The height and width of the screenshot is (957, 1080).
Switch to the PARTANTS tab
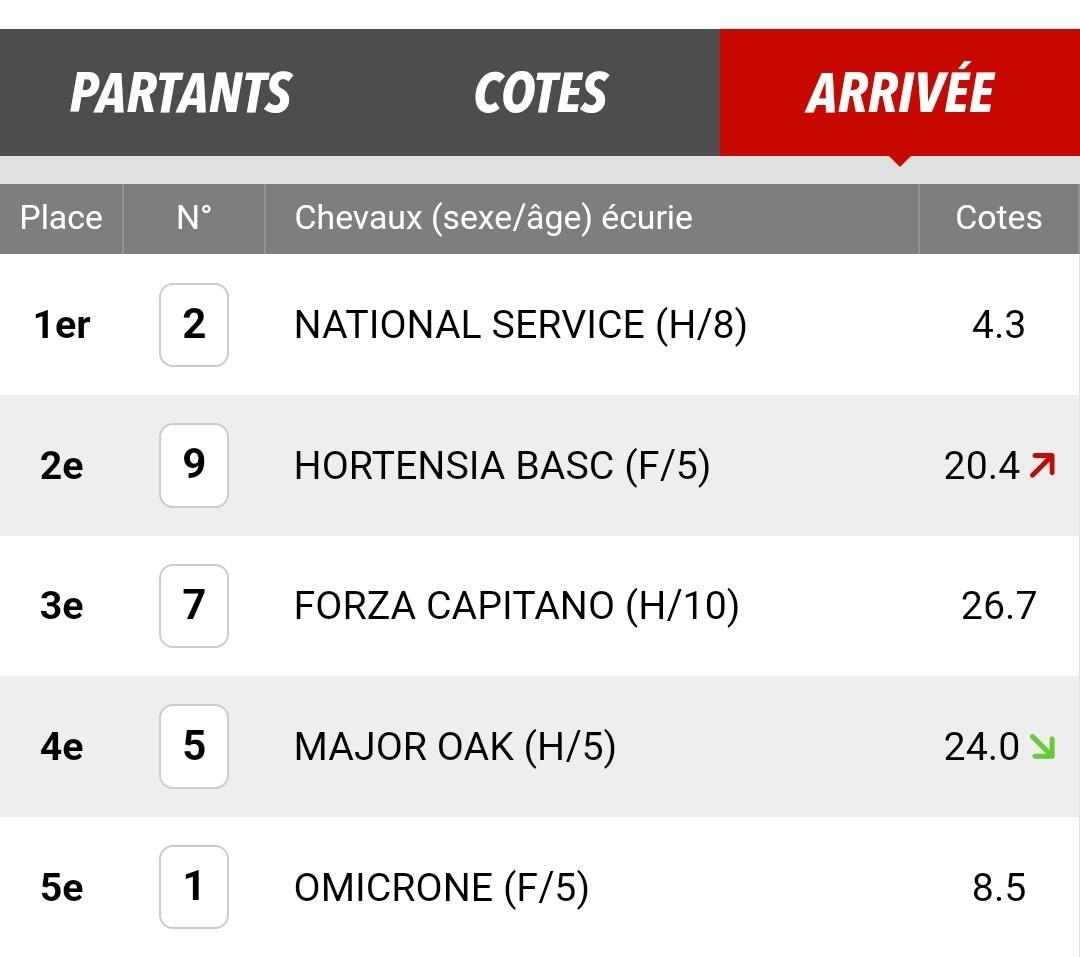pos(180,92)
